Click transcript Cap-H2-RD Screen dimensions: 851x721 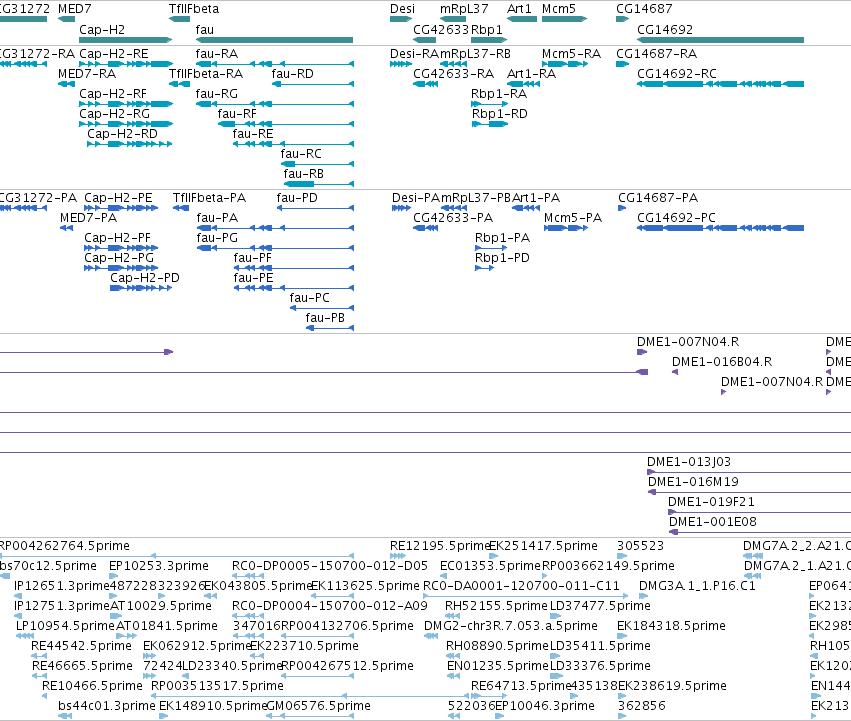[x=130, y=144]
